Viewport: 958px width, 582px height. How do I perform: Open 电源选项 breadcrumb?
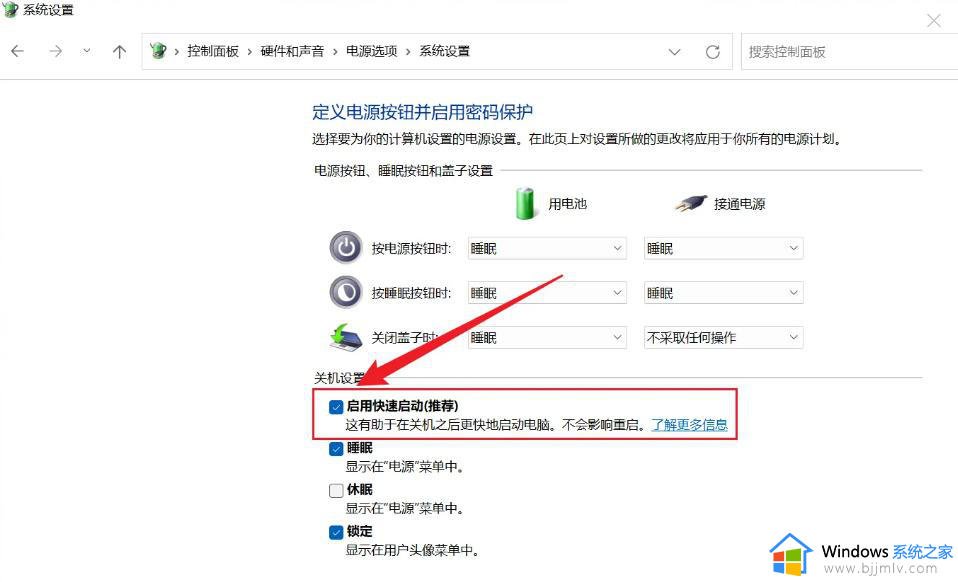(371, 51)
